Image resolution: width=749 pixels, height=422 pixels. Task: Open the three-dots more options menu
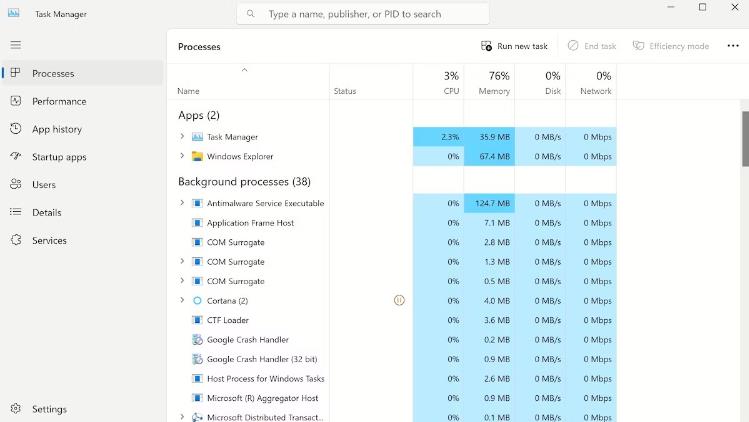point(733,46)
